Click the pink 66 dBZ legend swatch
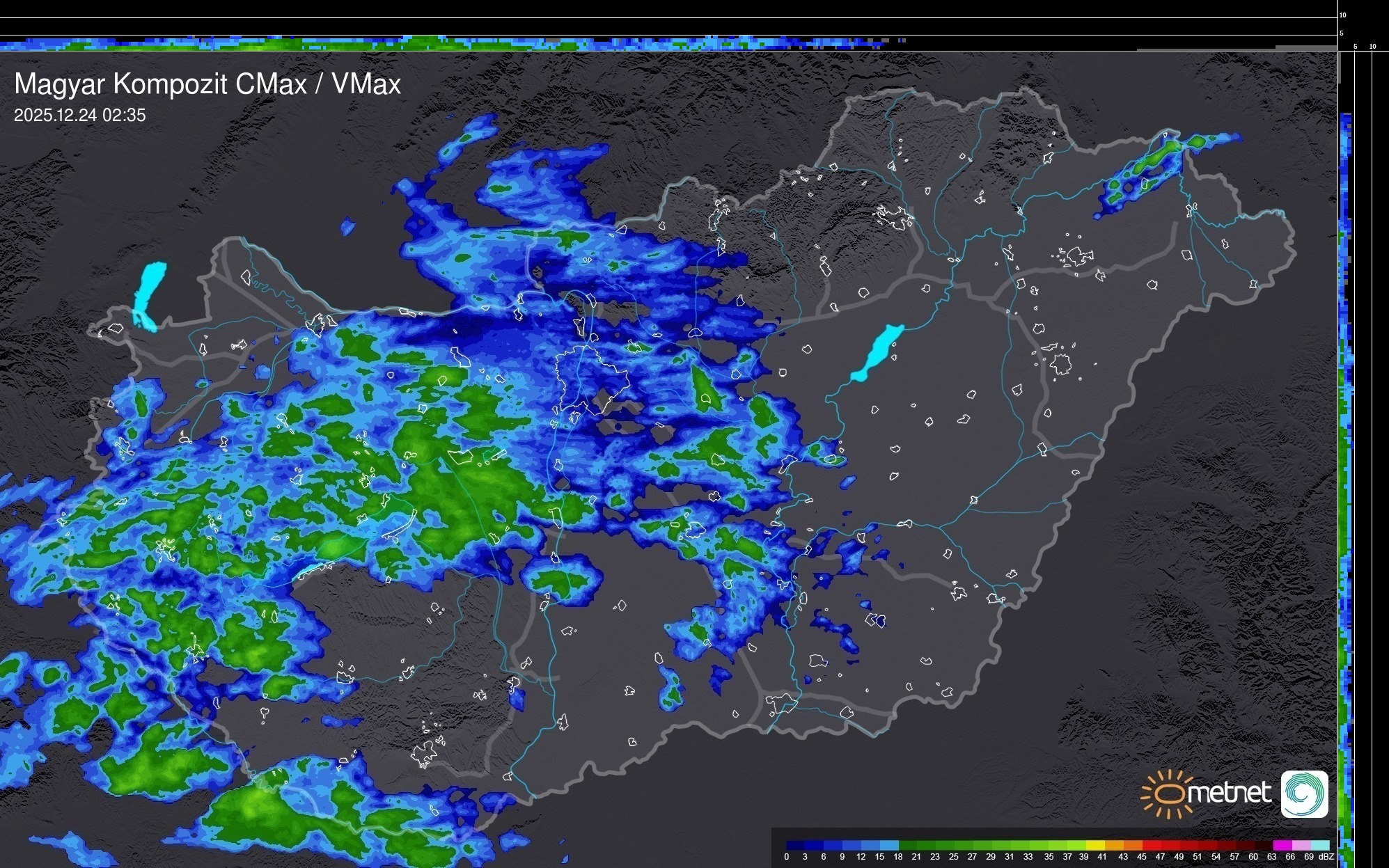 pos(1301,845)
